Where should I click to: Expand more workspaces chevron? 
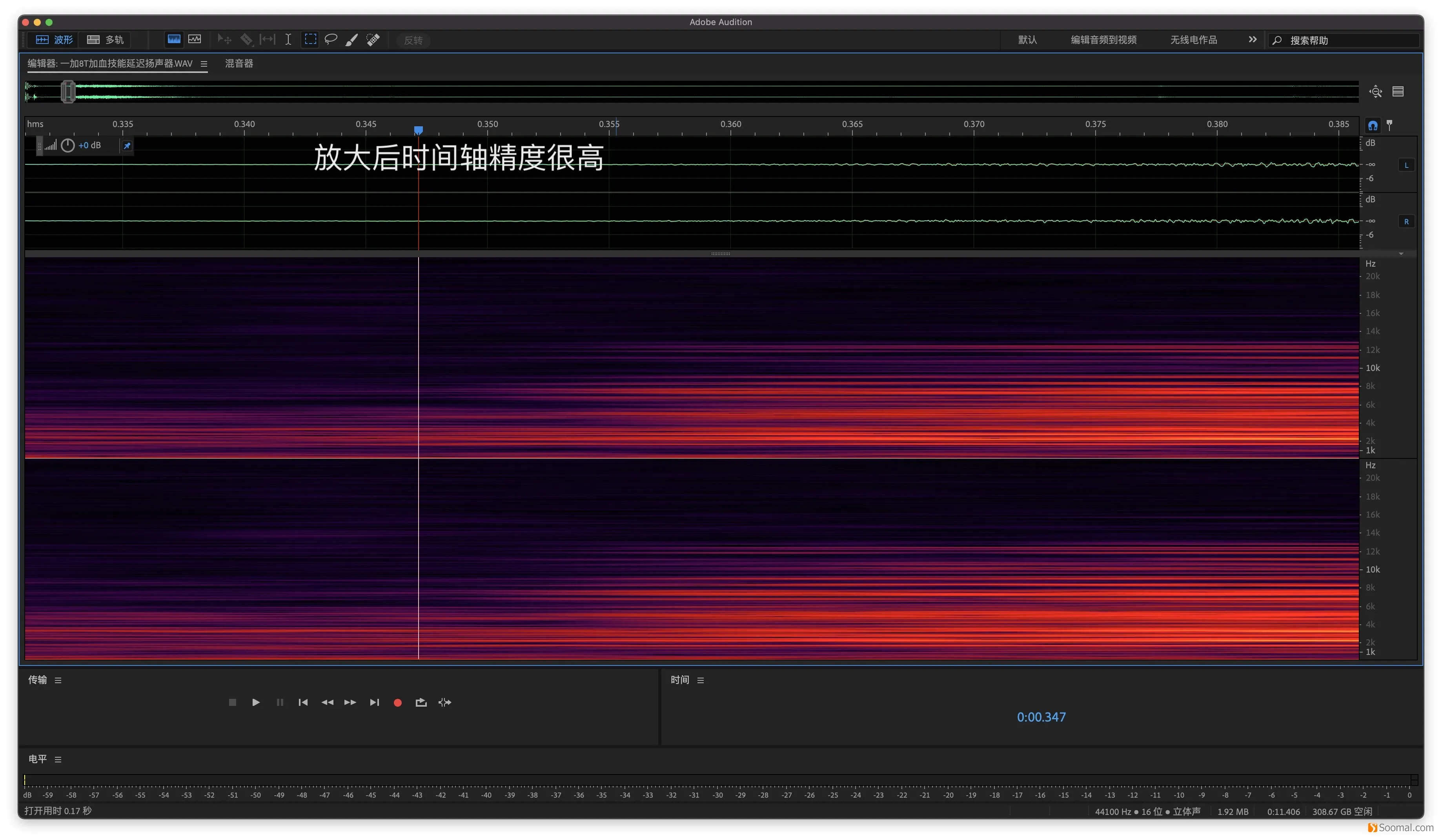click(1253, 40)
